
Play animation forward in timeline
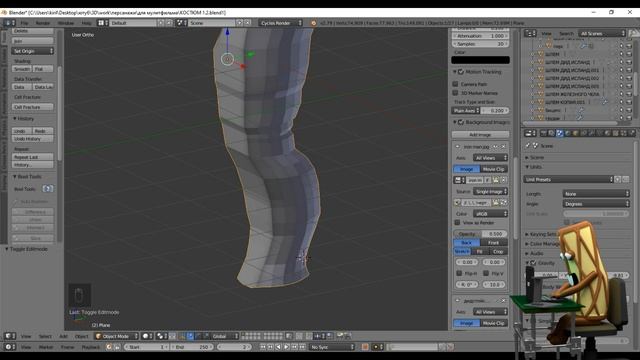287,347
